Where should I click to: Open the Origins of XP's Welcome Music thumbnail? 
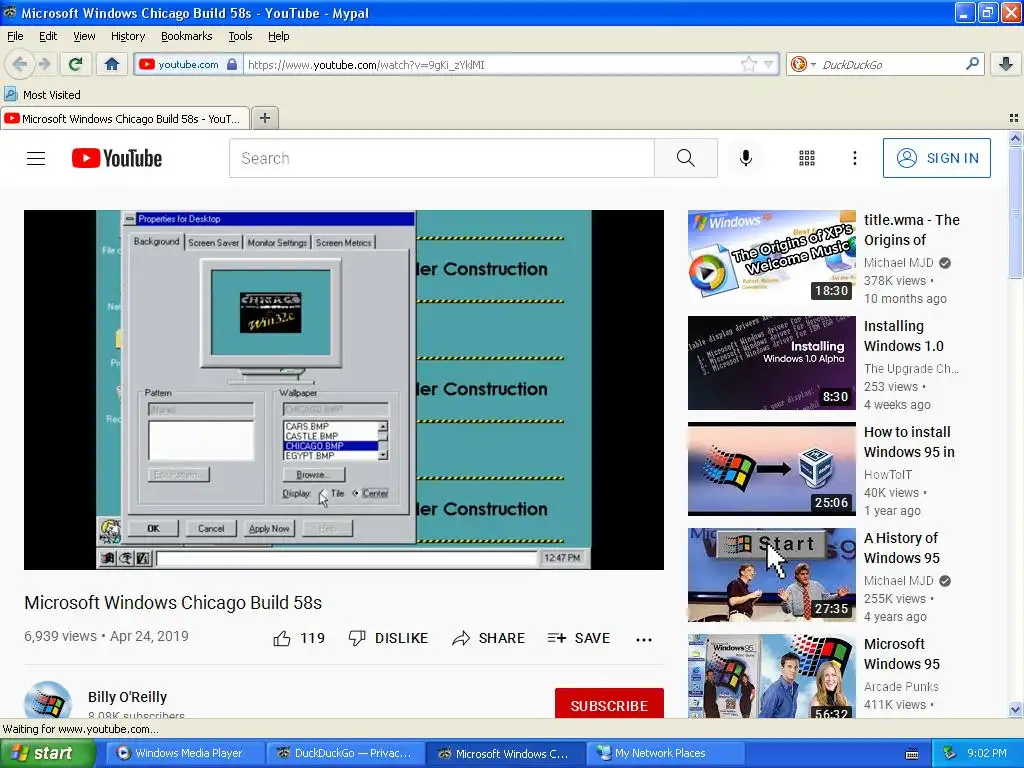tap(771, 257)
